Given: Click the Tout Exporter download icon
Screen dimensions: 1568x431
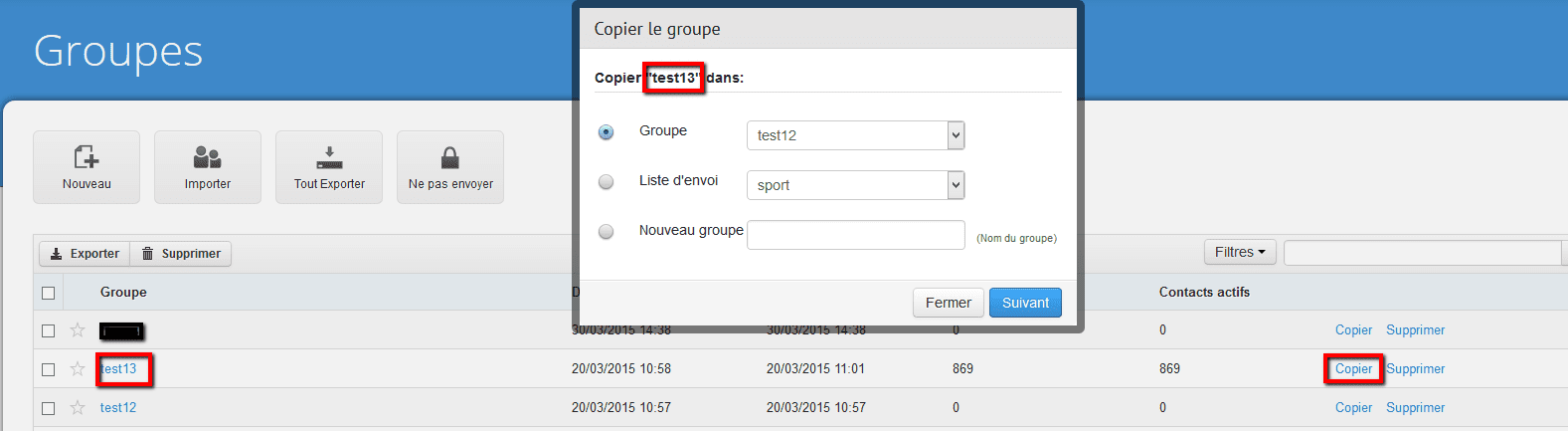Looking at the screenshot, I should pos(329,157).
